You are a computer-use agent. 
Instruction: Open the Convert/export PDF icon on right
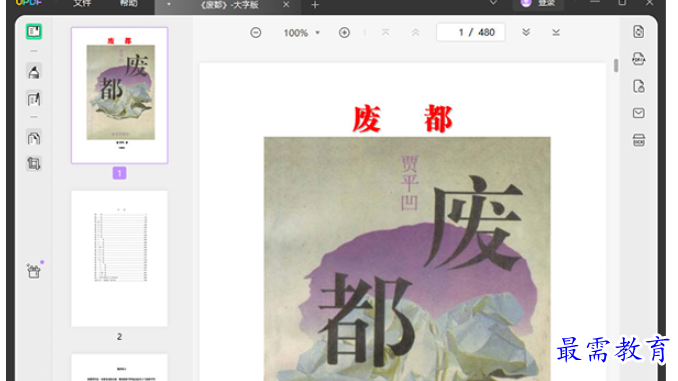tap(639, 32)
